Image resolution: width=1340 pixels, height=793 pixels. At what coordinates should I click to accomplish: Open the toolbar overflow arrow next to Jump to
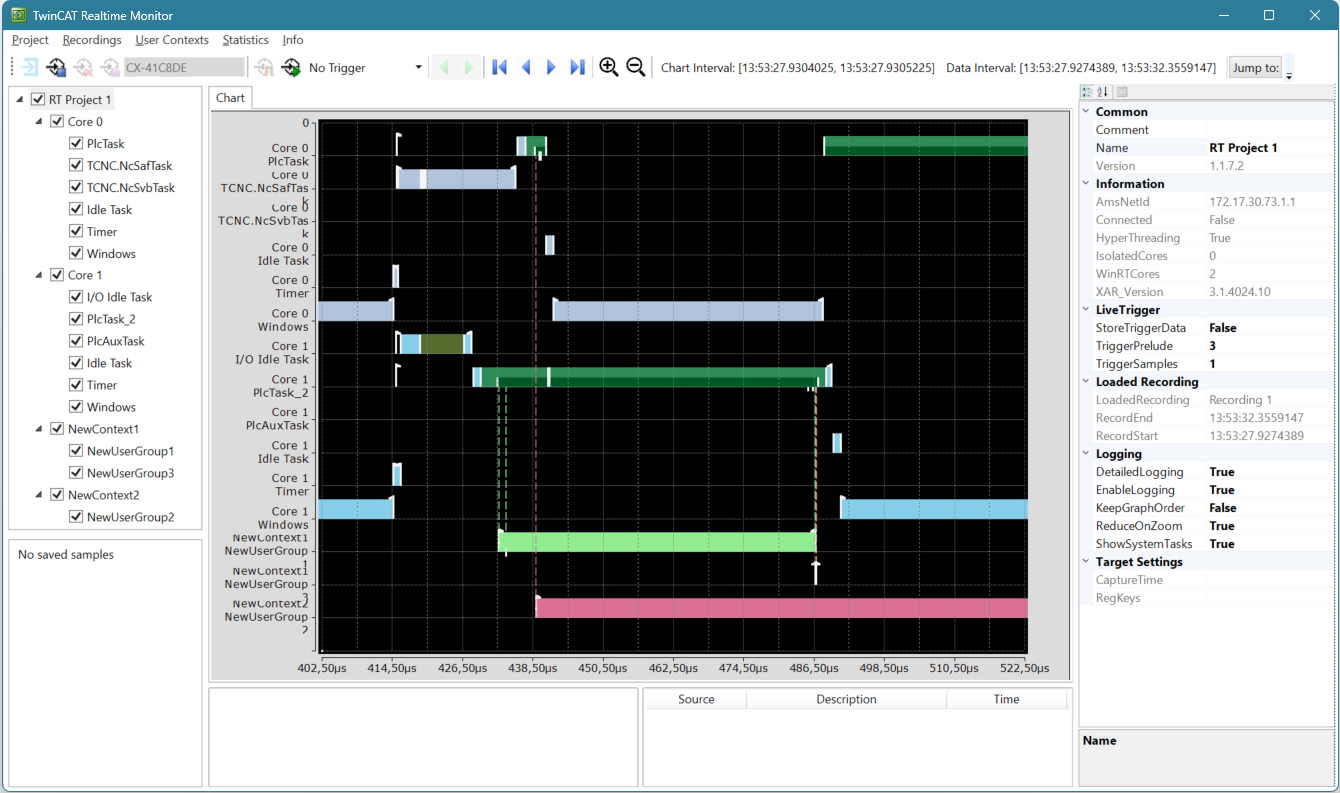1289,72
